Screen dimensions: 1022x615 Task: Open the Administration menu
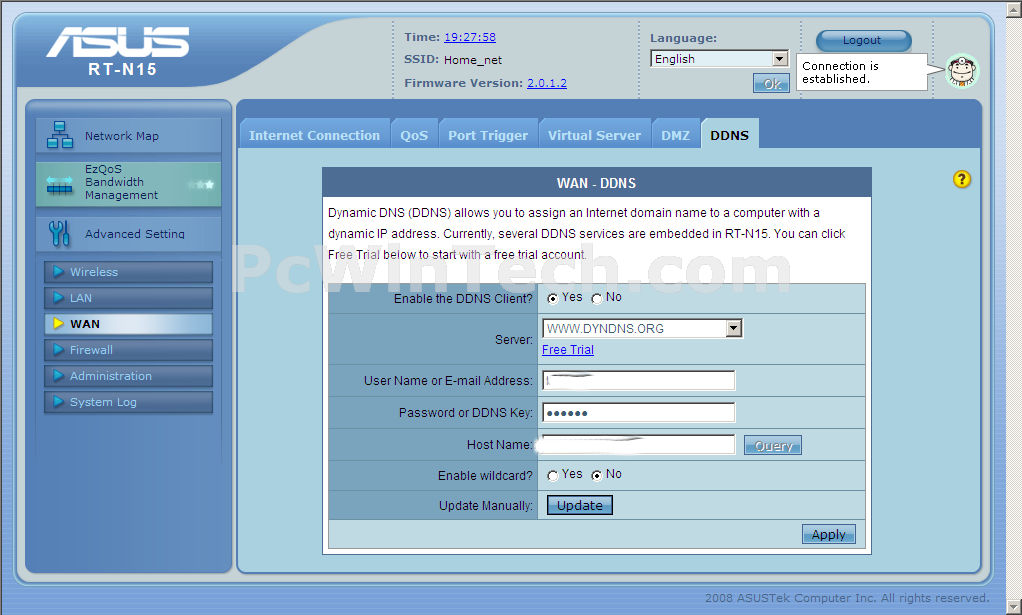pyautogui.click(x=128, y=376)
